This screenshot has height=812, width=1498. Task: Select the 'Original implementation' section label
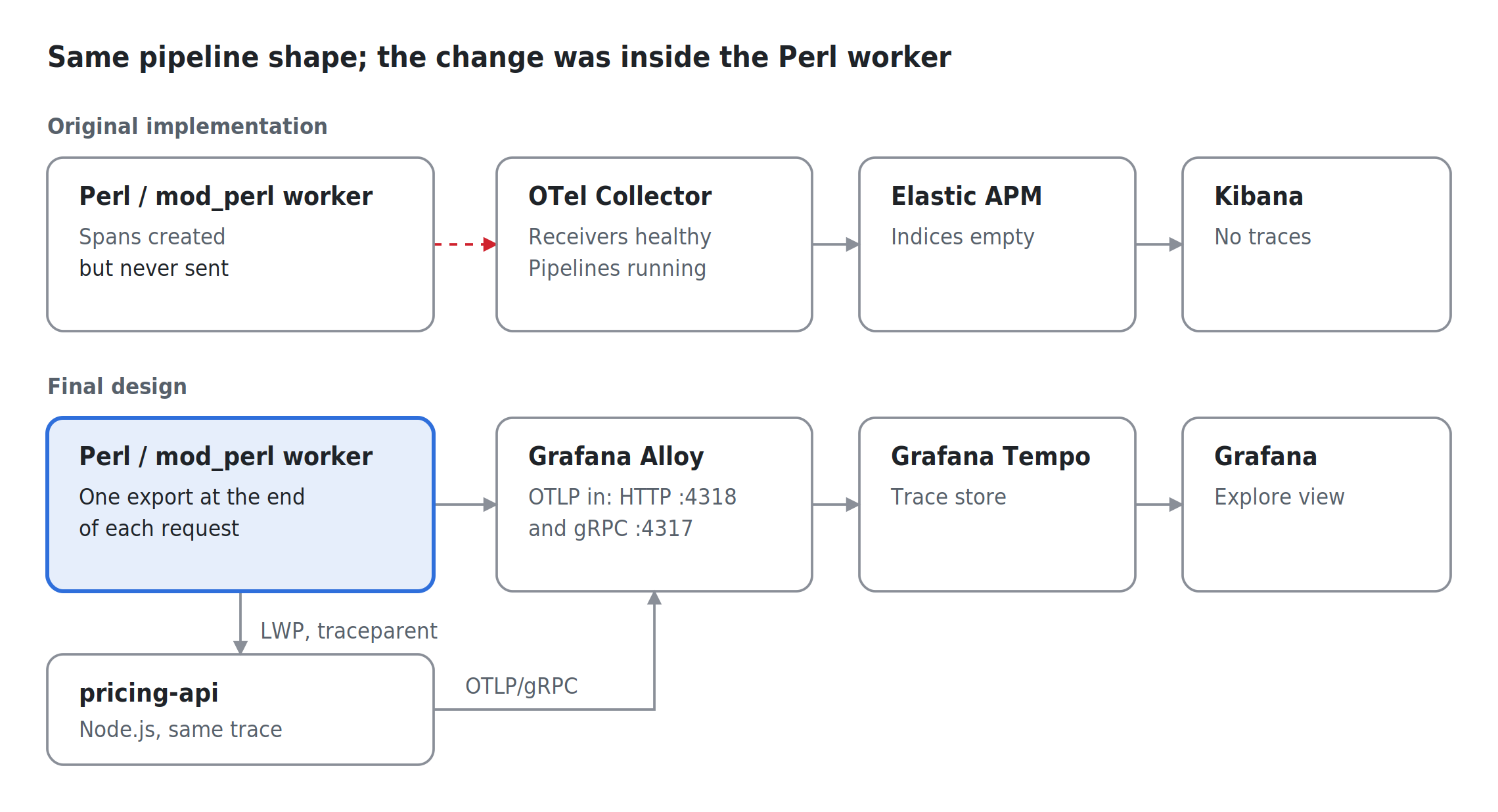(x=187, y=126)
